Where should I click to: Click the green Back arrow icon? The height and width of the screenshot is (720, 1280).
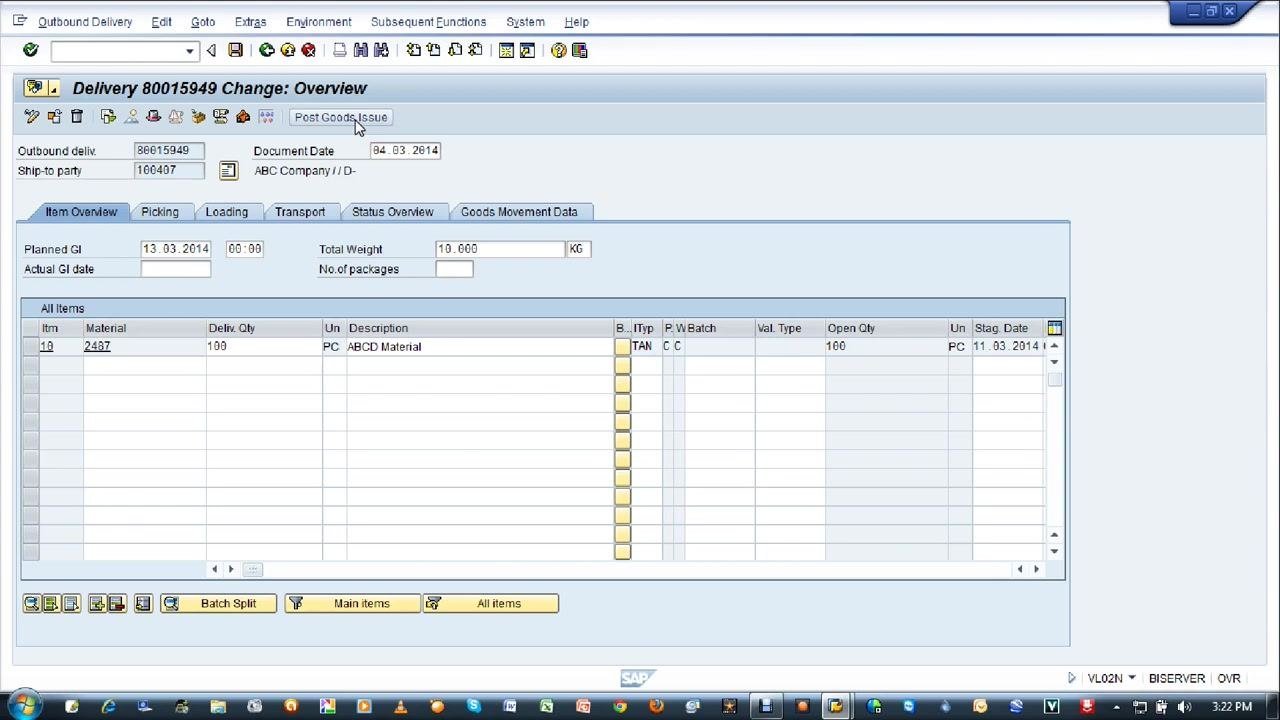(x=267, y=50)
